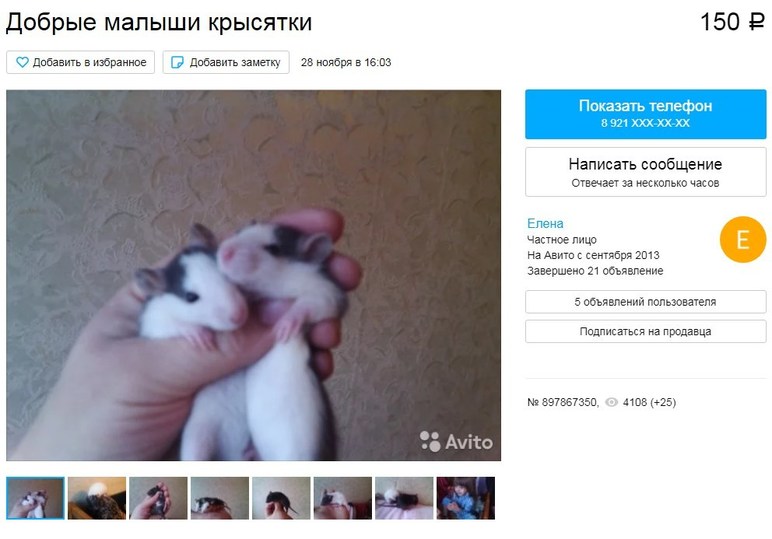772x539 pixels.
Task: Click the note icon beside Добавить заметку
Action: pyautogui.click(x=177, y=62)
